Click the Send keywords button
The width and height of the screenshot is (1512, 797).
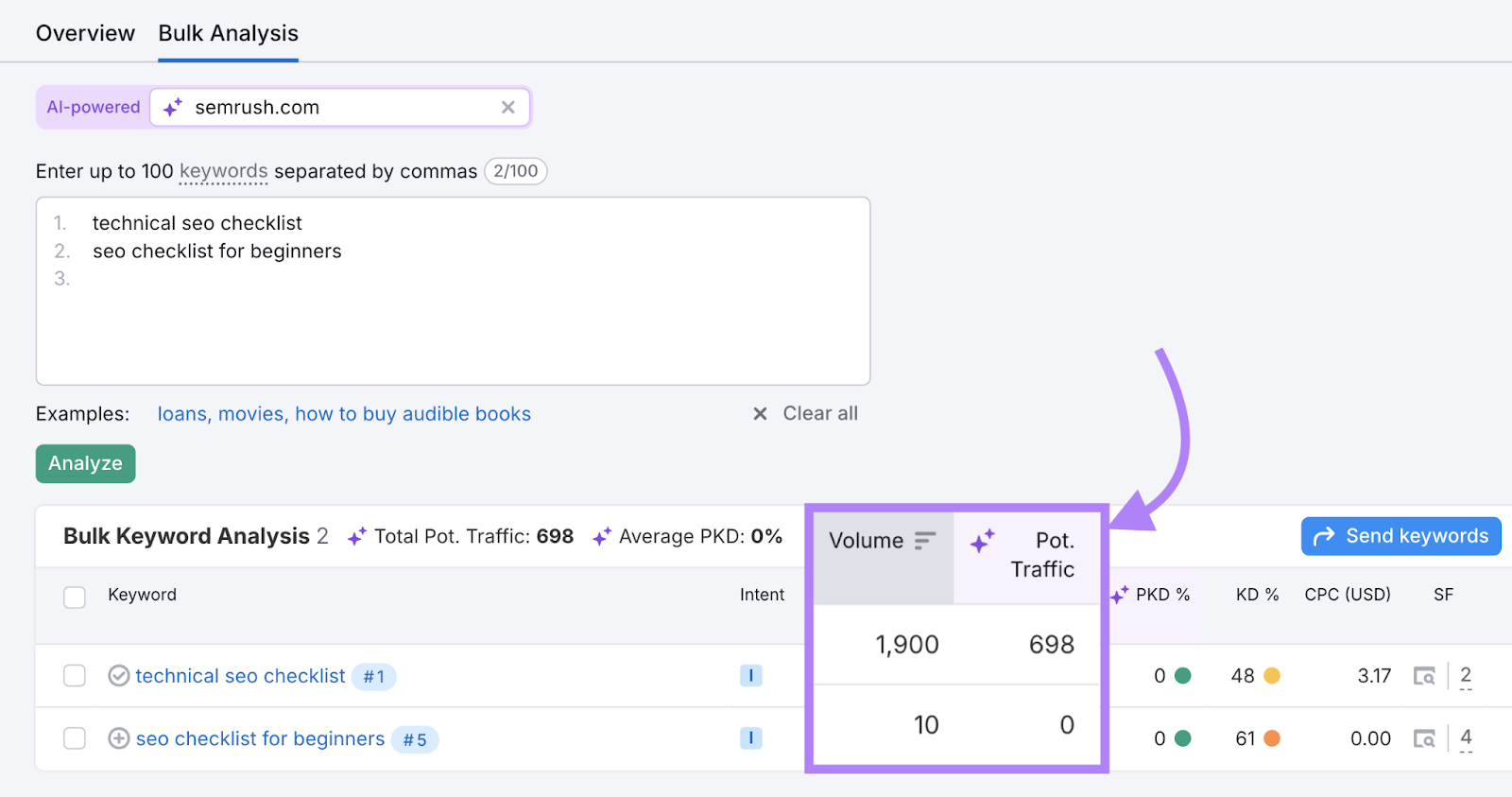[x=1400, y=536]
